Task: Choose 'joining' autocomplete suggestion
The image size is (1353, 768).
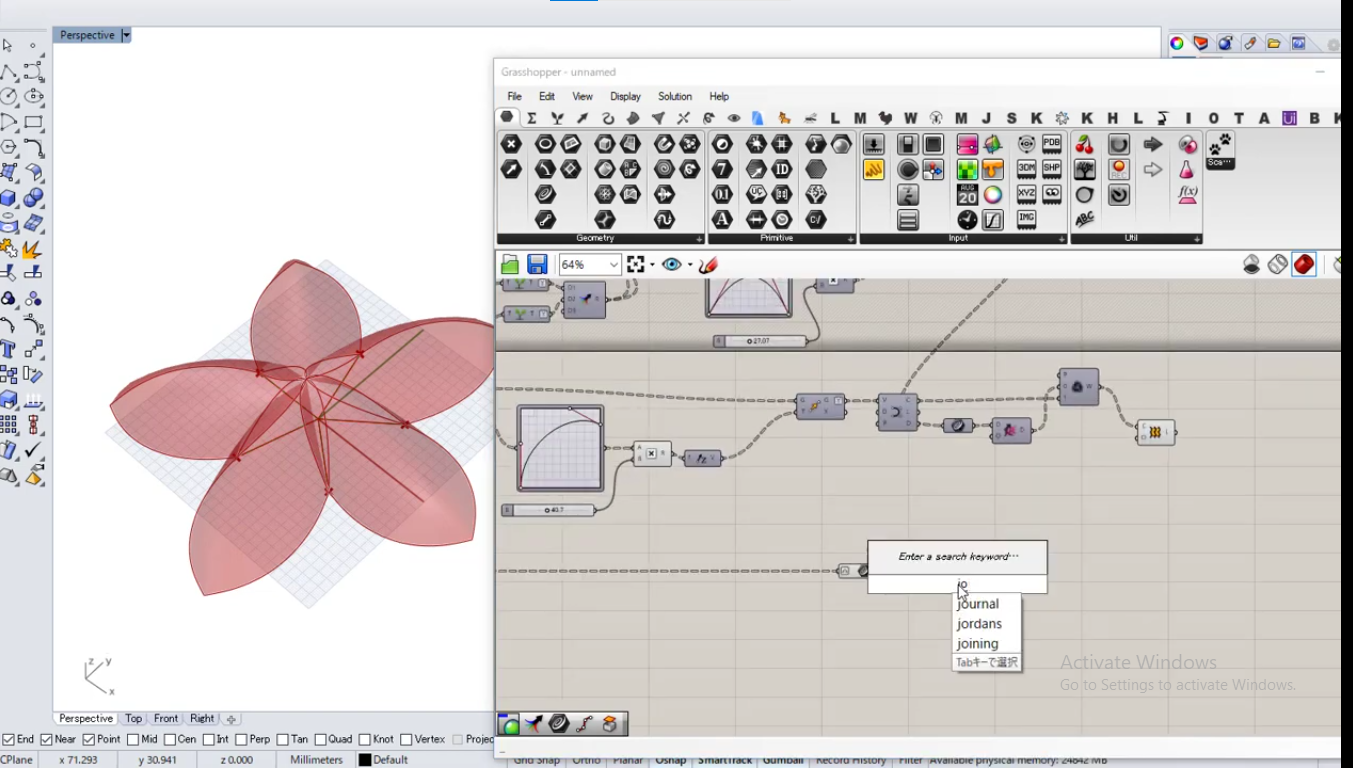Action: (x=978, y=644)
